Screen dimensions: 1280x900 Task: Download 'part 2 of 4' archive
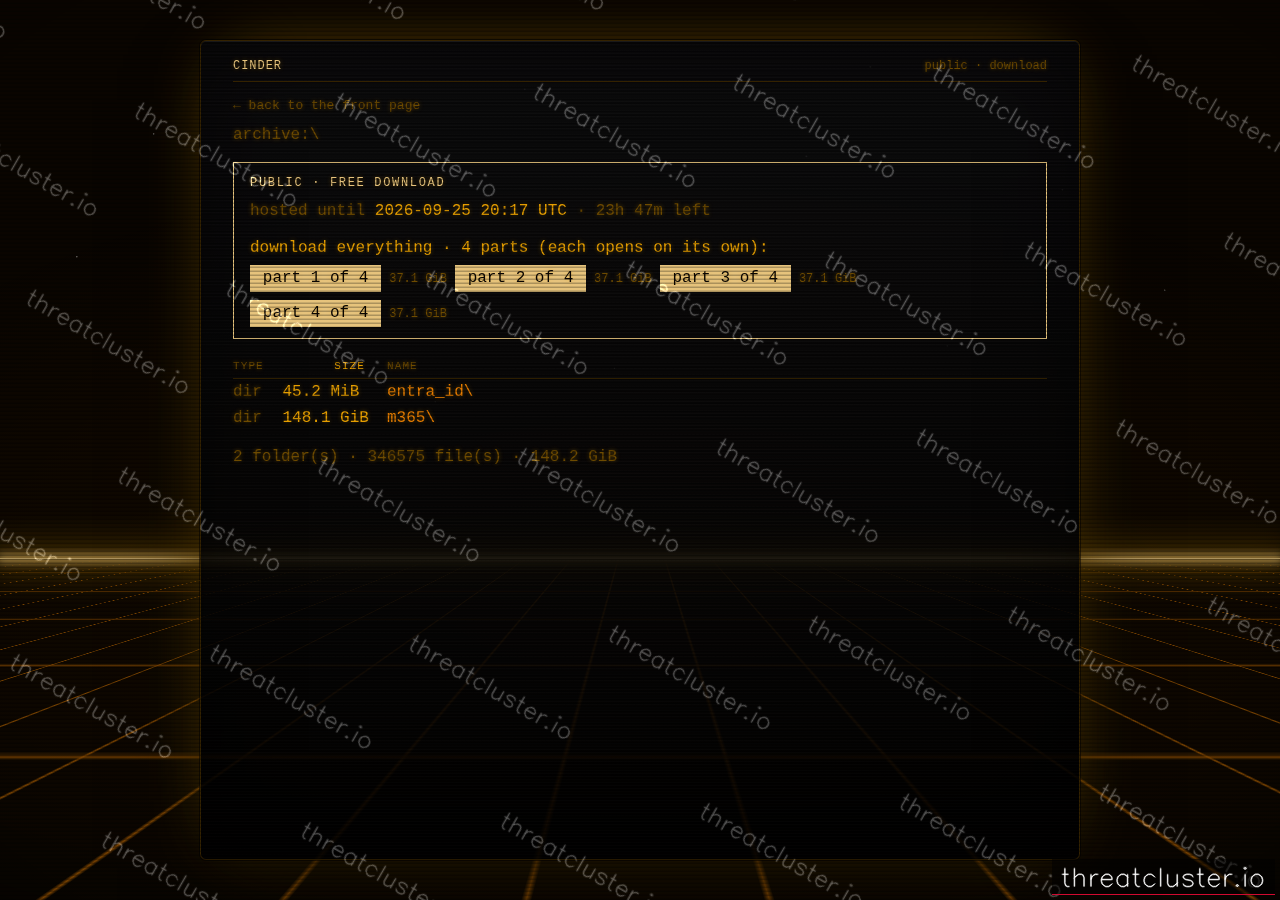[520, 278]
